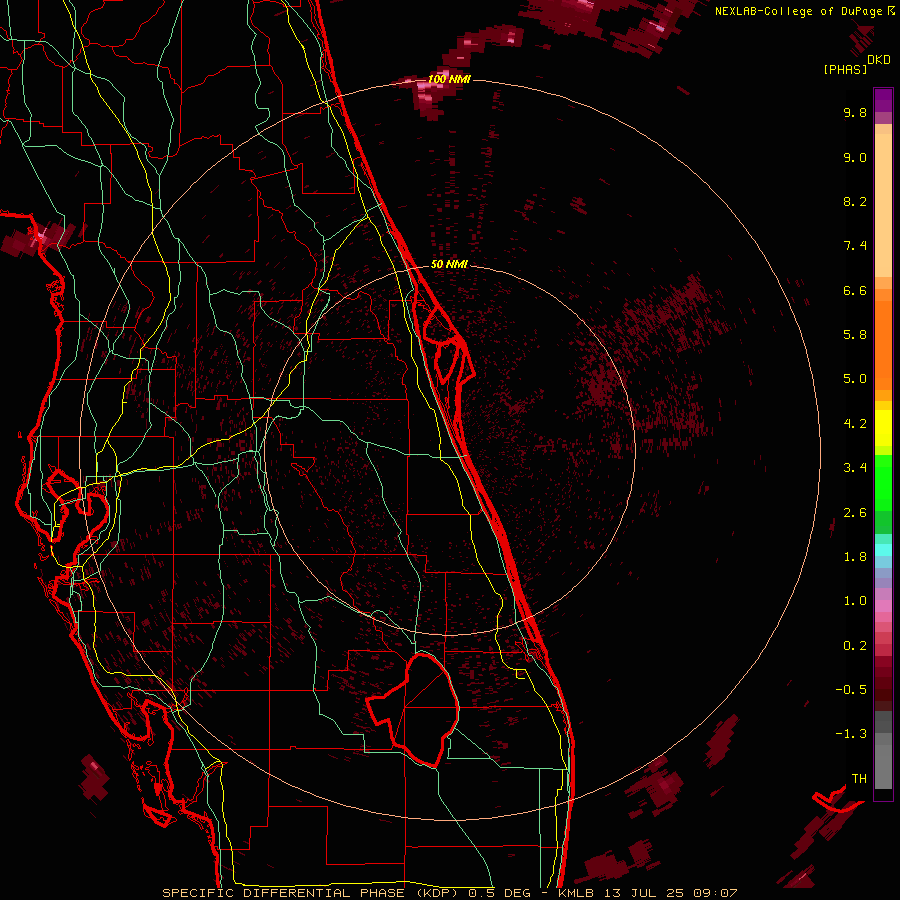Click the 1.0 scale value
900x900 pixels.
tap(855, 601)
